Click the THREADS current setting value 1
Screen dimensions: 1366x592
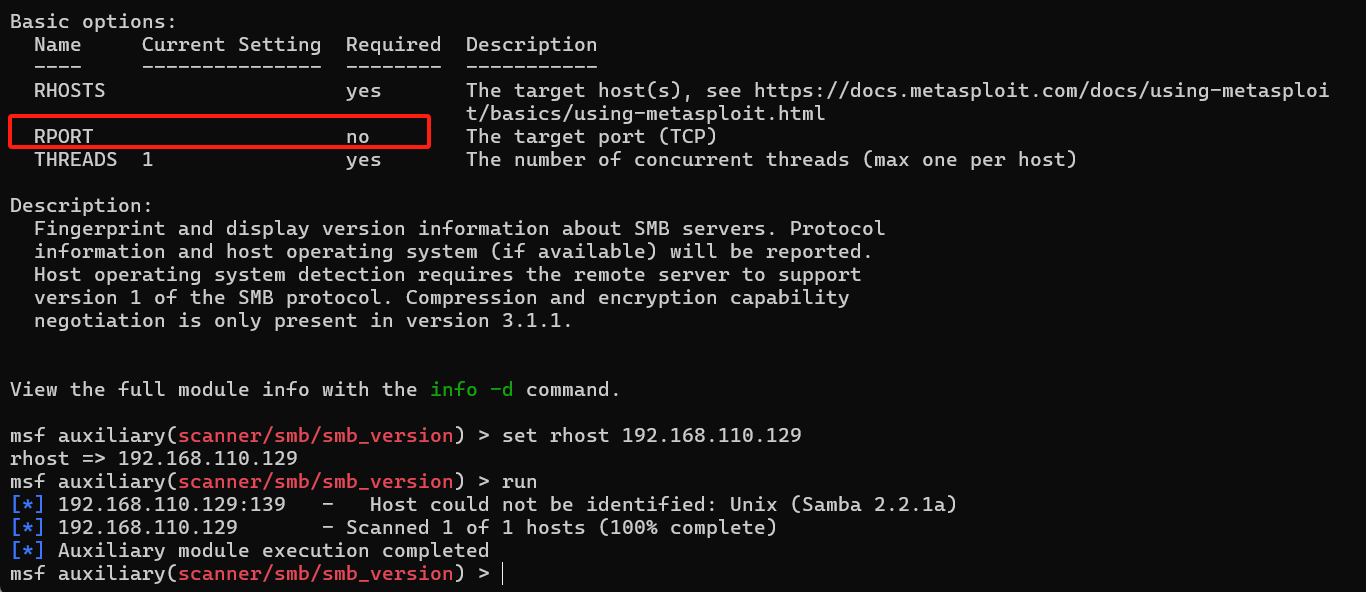click(x=148, y=159)
